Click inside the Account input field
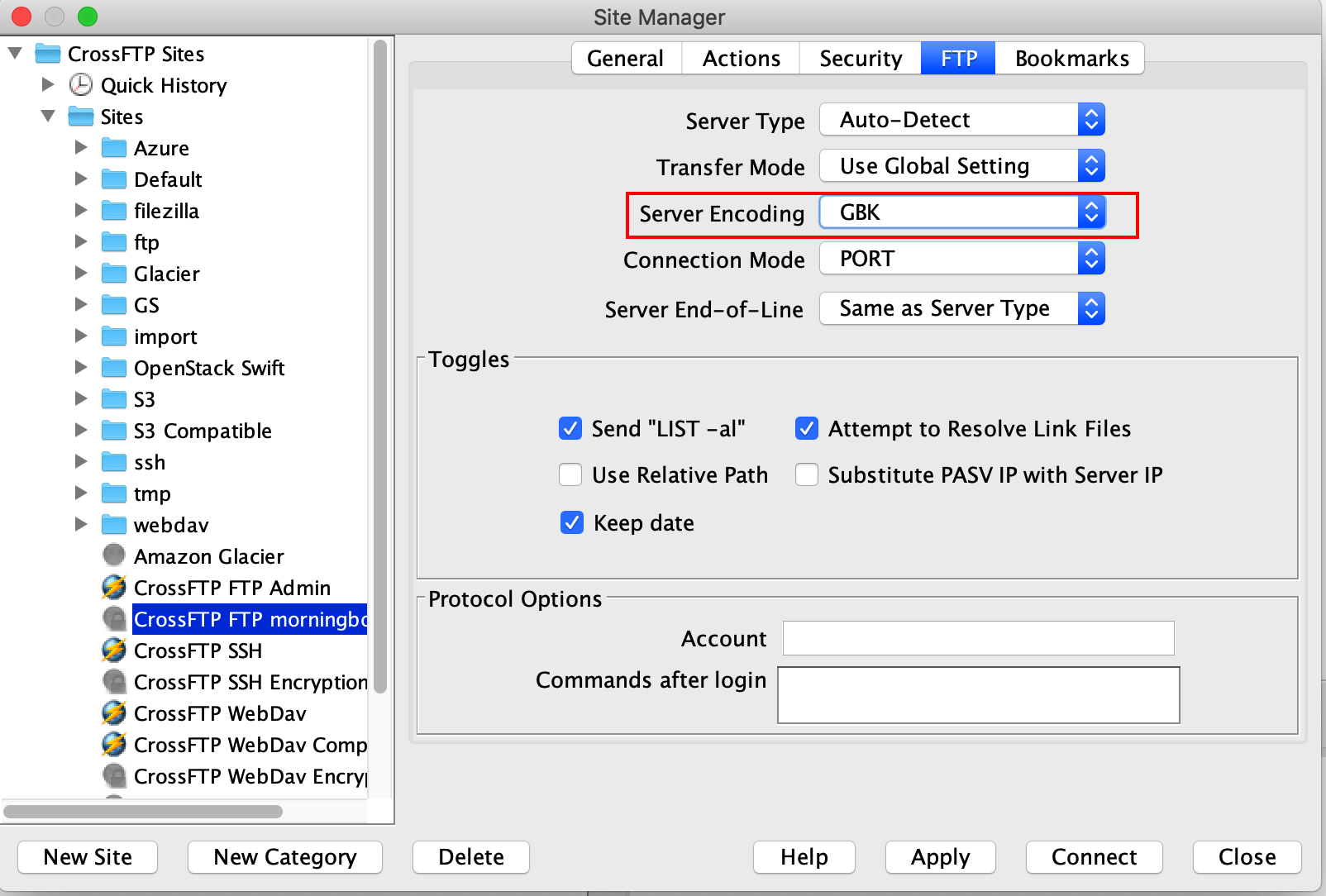The image size is (1326, 896). [x=978, y=638]
